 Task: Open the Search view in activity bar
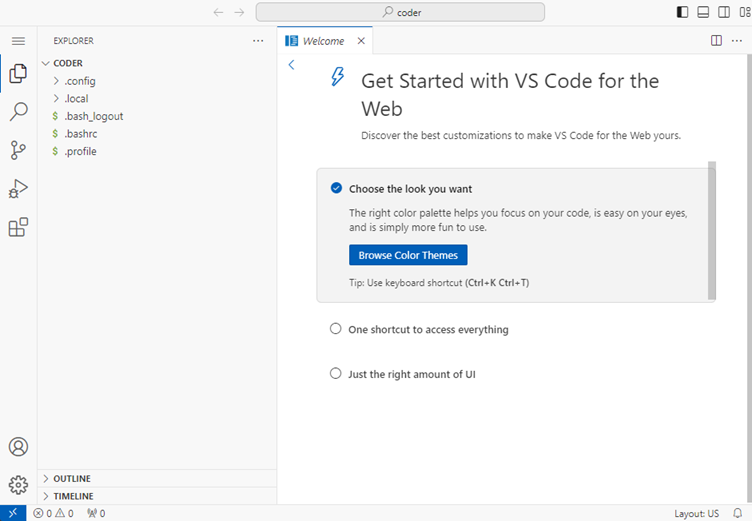tap(18, 111)
